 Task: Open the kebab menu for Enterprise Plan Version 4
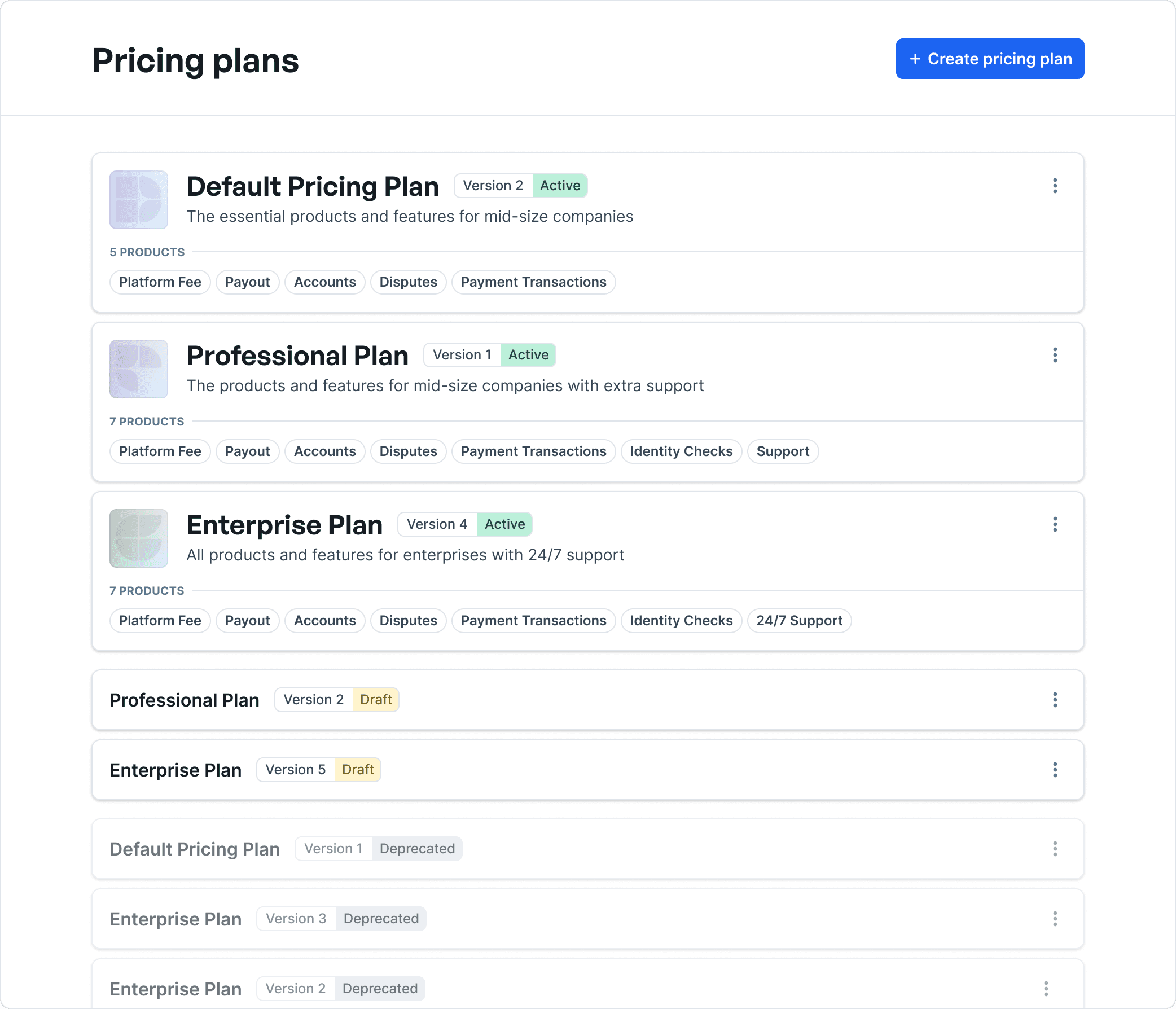[1055, 524]
